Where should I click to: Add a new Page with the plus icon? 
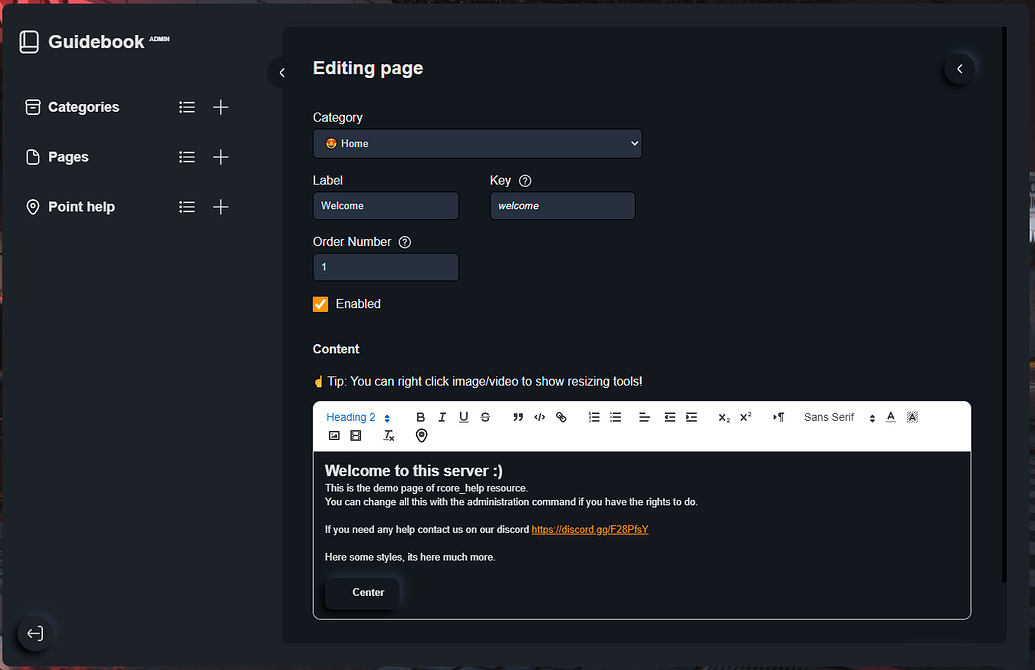coord(221,157)
